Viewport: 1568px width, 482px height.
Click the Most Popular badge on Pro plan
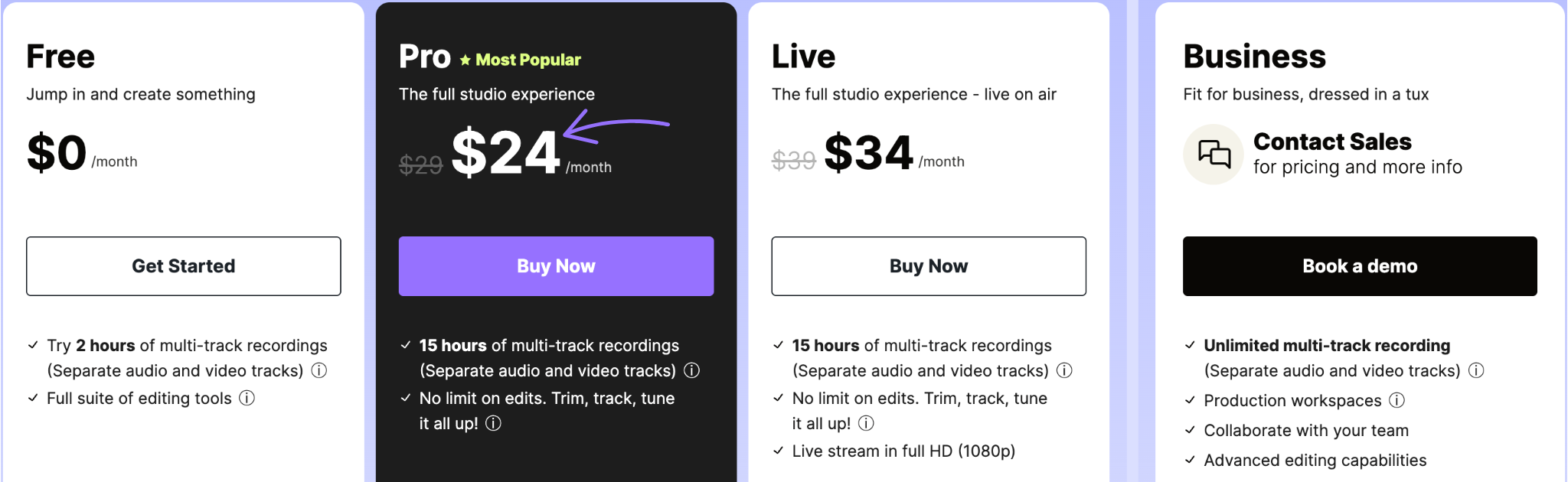click(521, 60)
